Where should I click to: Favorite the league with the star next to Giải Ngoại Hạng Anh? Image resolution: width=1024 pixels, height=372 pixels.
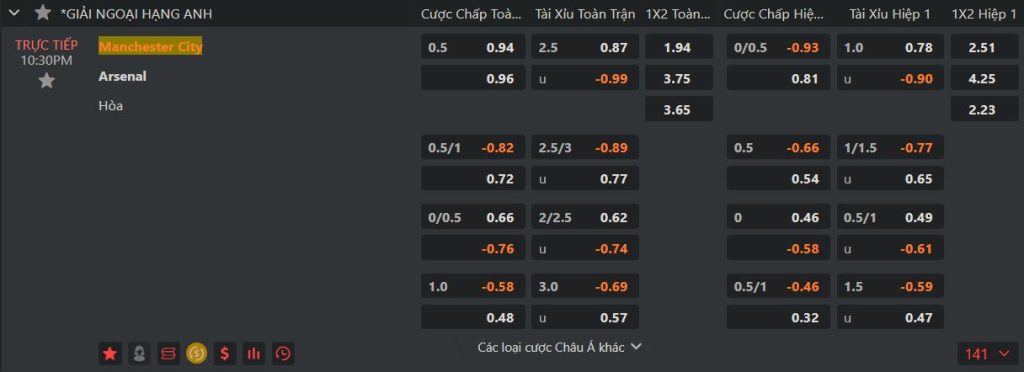(43, 13)
